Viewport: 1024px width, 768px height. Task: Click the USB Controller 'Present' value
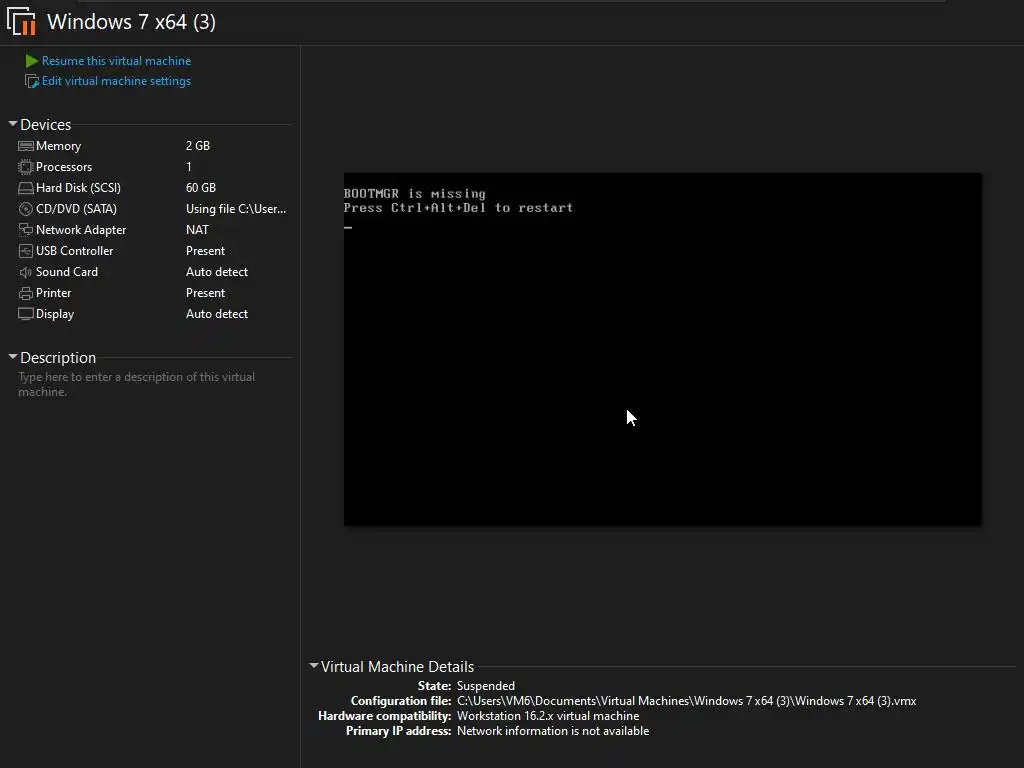click(205, 251)
